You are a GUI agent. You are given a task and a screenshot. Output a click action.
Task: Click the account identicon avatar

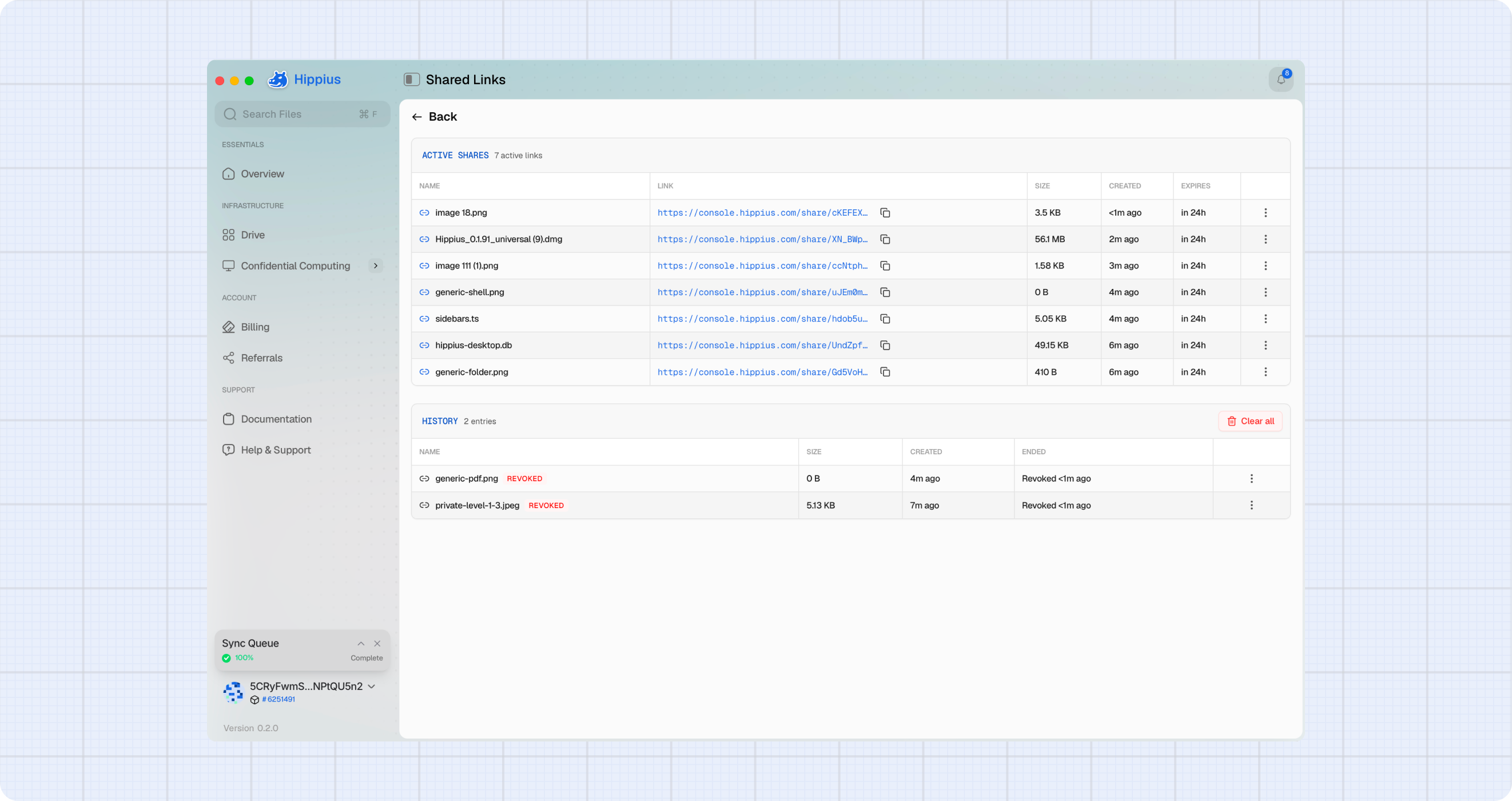pyautogui.click(x=233, y=692)
